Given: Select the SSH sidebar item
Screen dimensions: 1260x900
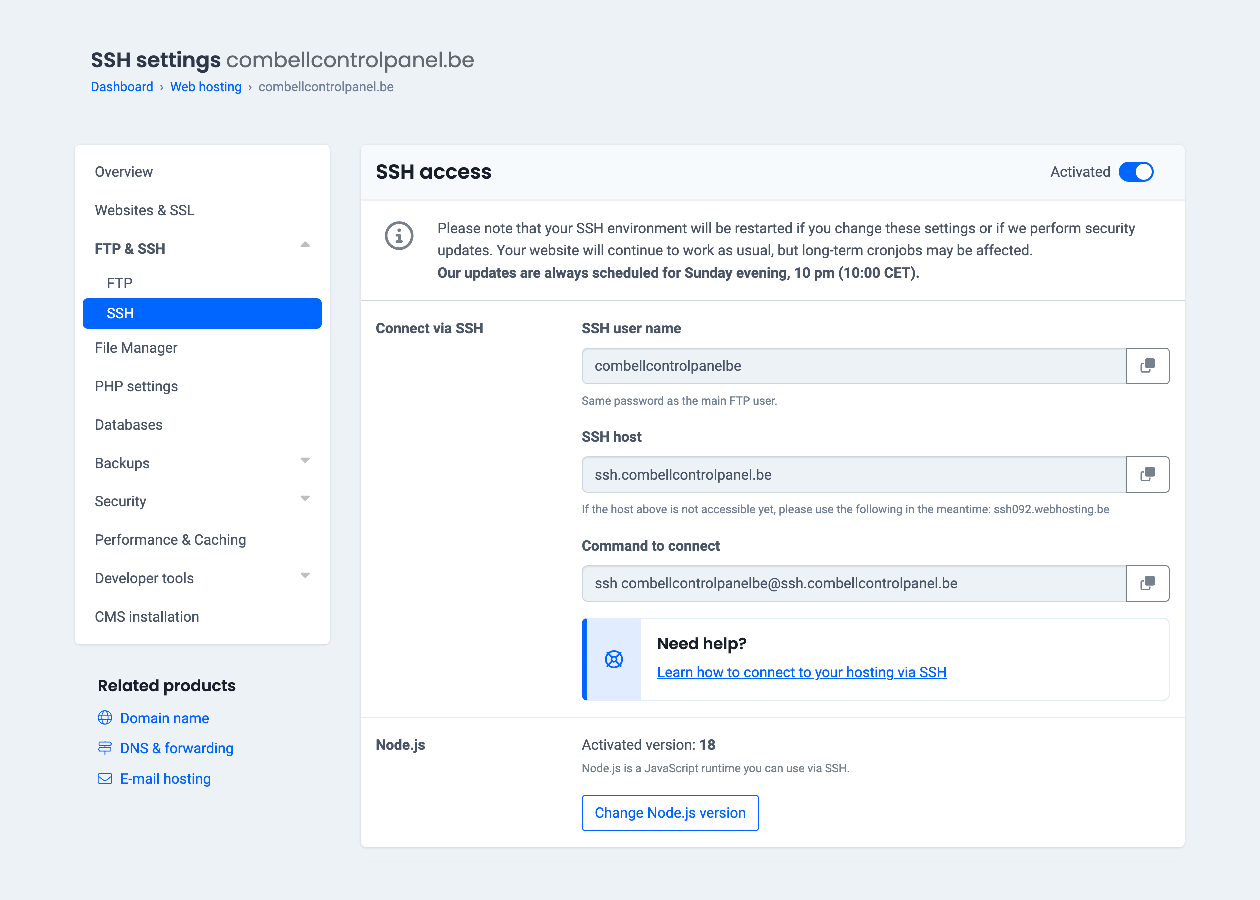Looking at the screenshot, I should point(202,313).
